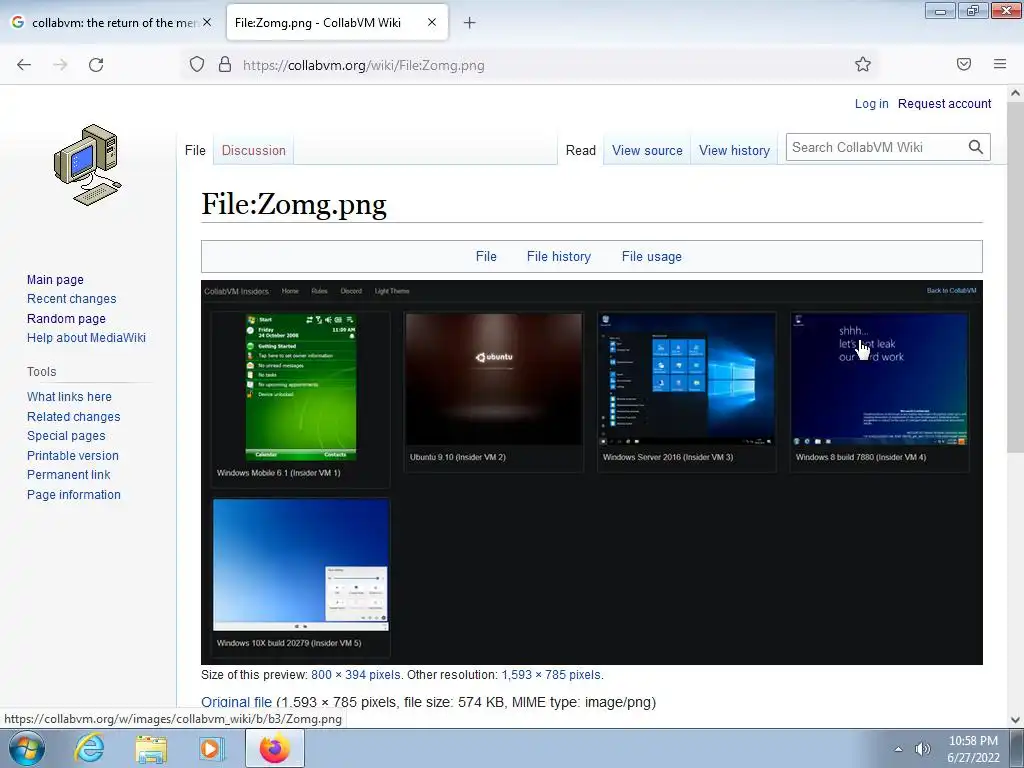The height and width of the screenshot is (768, 1024).
Task: Switch to the collabvm Google search tab
Action: point(112,22)
